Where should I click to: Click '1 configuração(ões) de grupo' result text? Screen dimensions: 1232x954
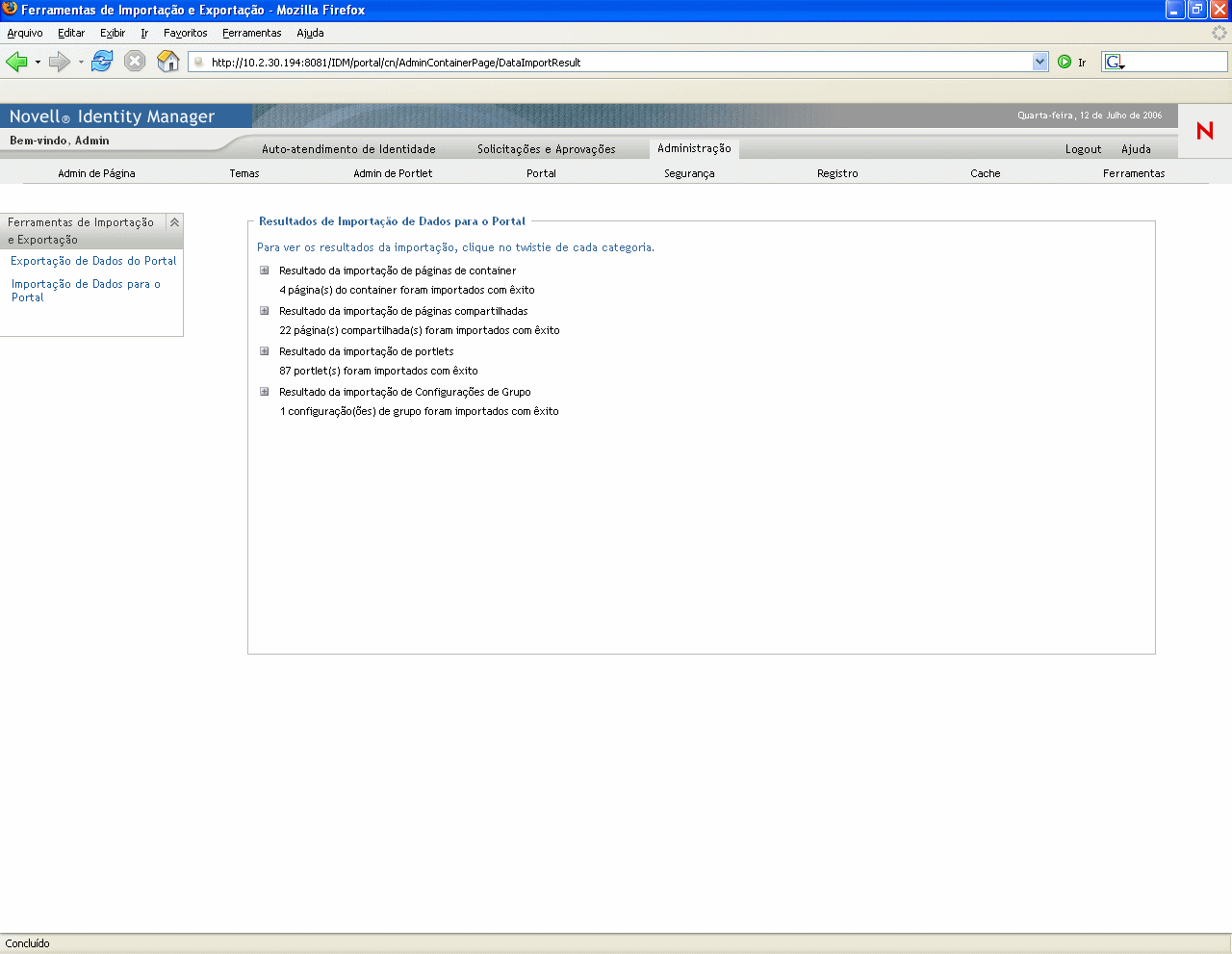419,411
